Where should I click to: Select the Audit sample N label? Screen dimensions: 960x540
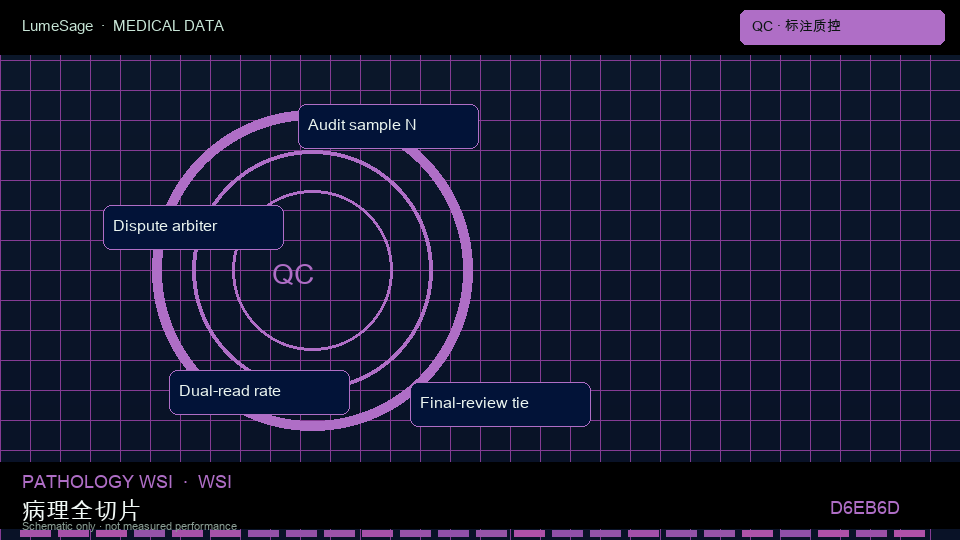click(x=388, y=126)
